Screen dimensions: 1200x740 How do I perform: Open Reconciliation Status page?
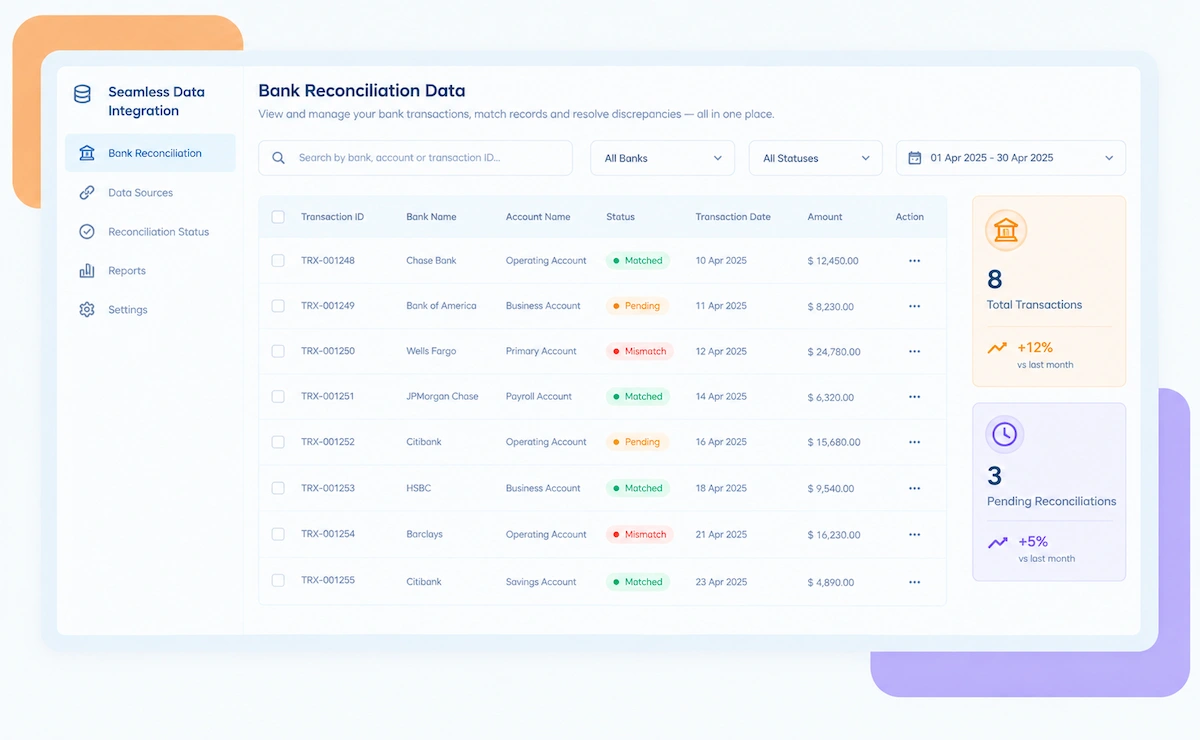tap(158, 231)
